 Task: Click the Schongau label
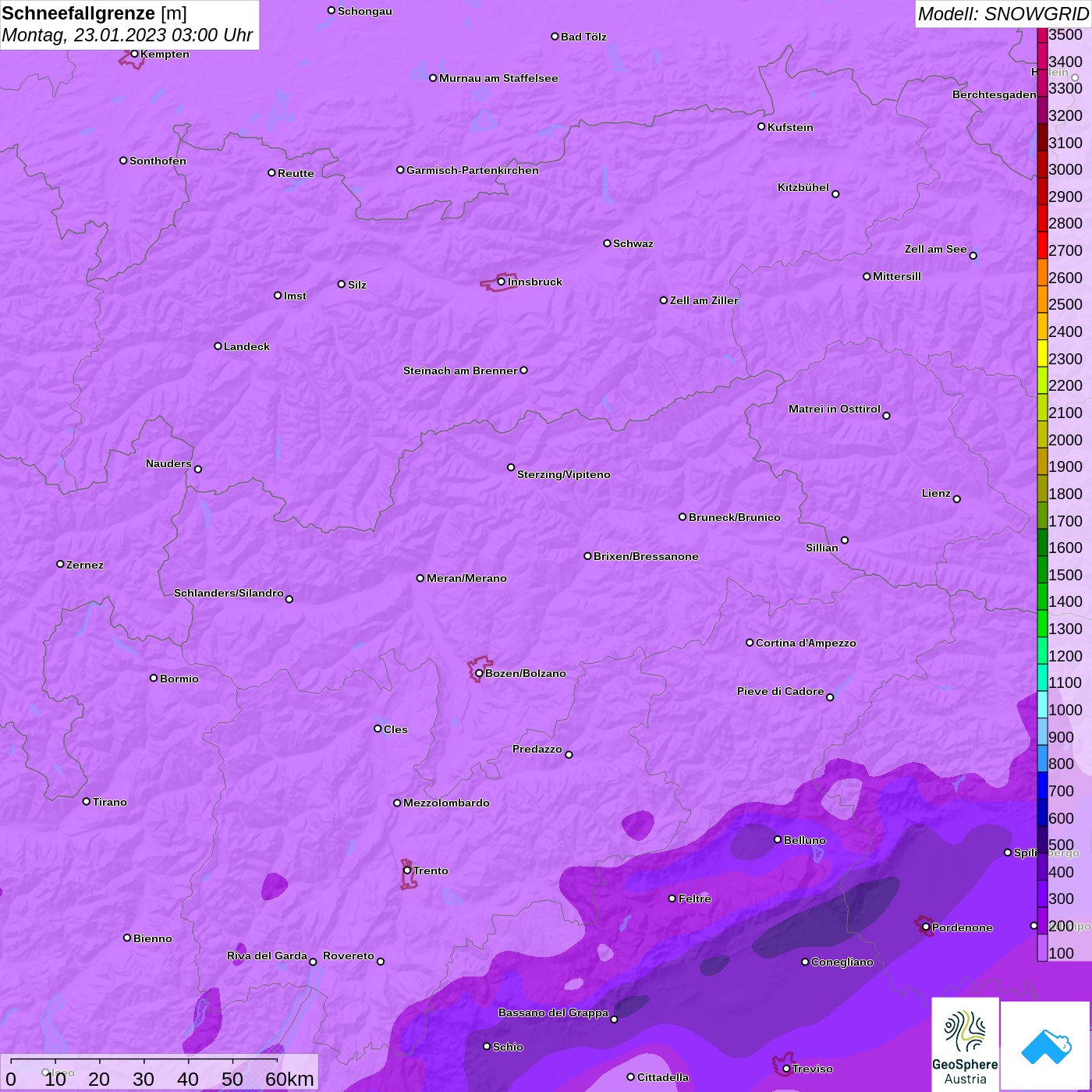pos(365,11)
